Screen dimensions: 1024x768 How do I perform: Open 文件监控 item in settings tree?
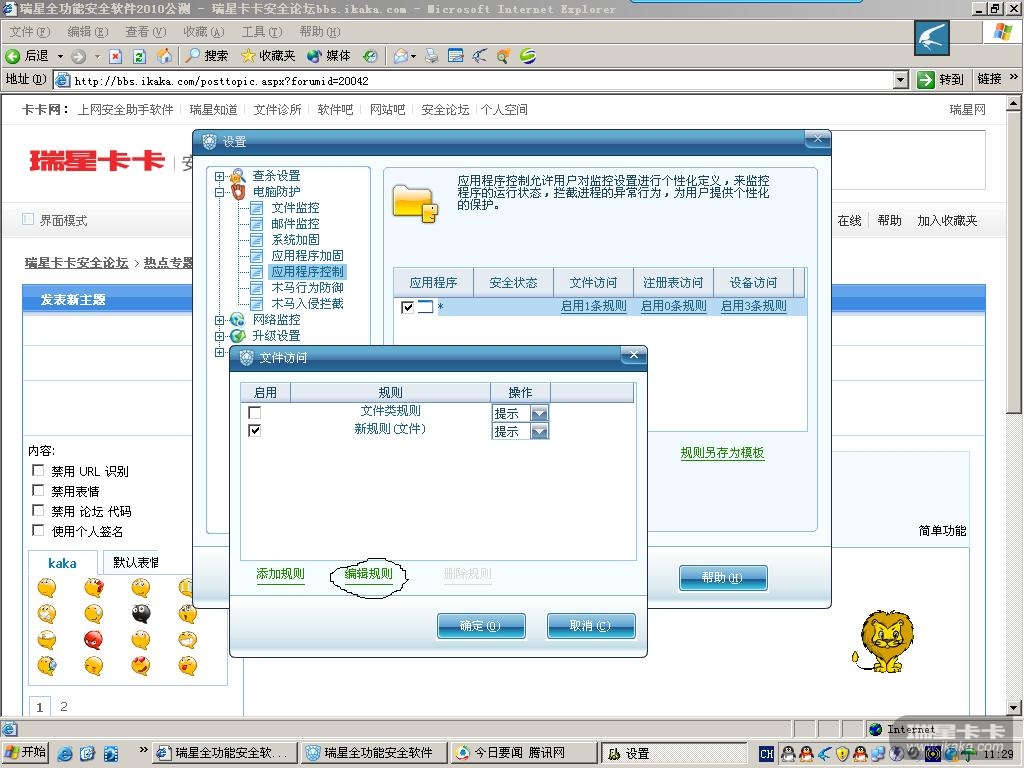(x=295, y=208)
